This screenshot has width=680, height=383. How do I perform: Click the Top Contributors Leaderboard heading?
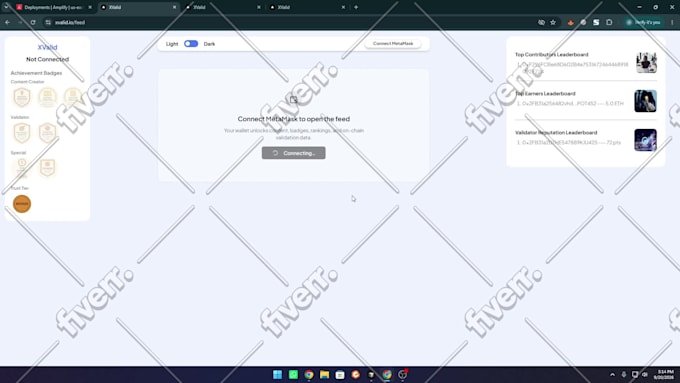tap(552, 55)
